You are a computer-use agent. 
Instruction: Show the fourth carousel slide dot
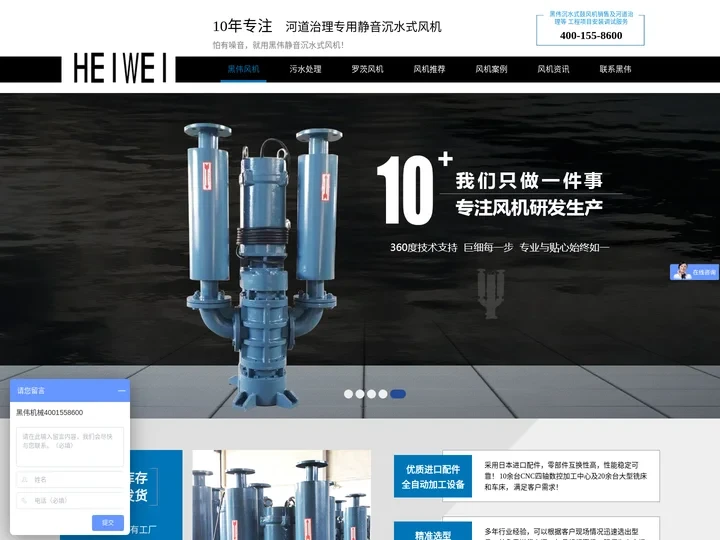[x=383, y=394]
